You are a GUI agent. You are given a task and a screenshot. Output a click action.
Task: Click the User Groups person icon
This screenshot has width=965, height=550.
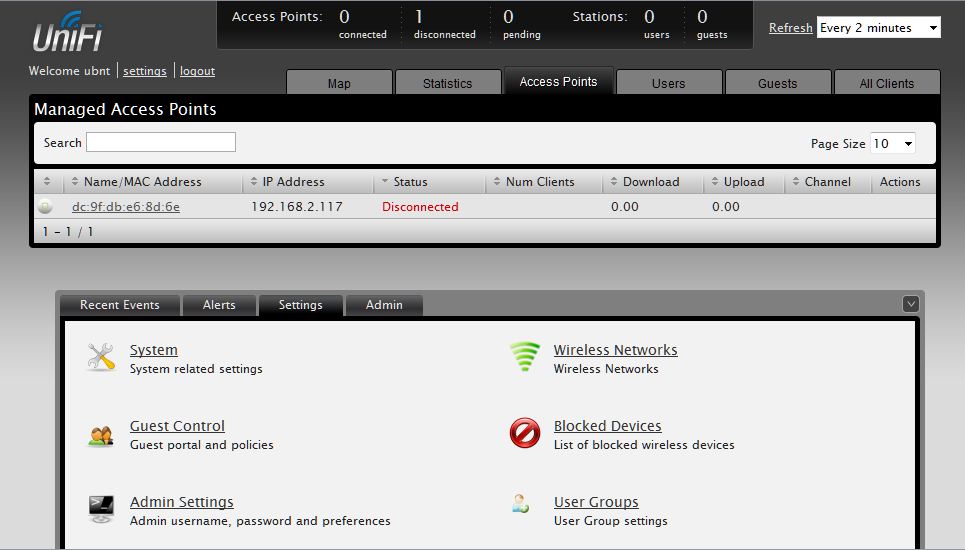(x=521, y=504)
